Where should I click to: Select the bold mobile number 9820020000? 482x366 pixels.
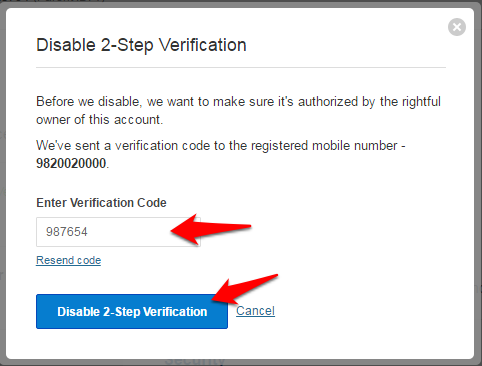pos(71,163)
